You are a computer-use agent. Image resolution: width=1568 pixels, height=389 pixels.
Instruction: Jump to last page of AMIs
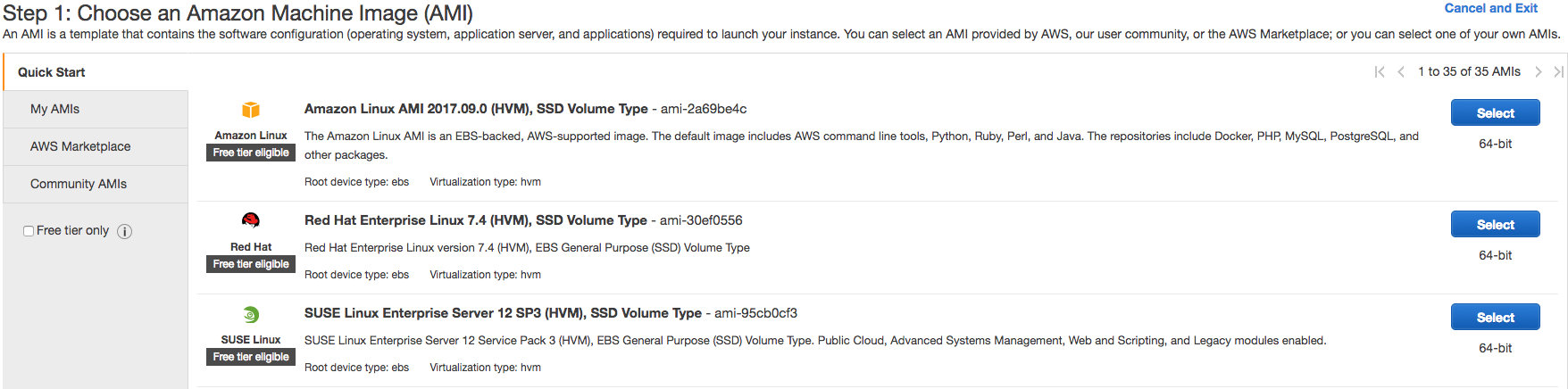coord(1558,72)
